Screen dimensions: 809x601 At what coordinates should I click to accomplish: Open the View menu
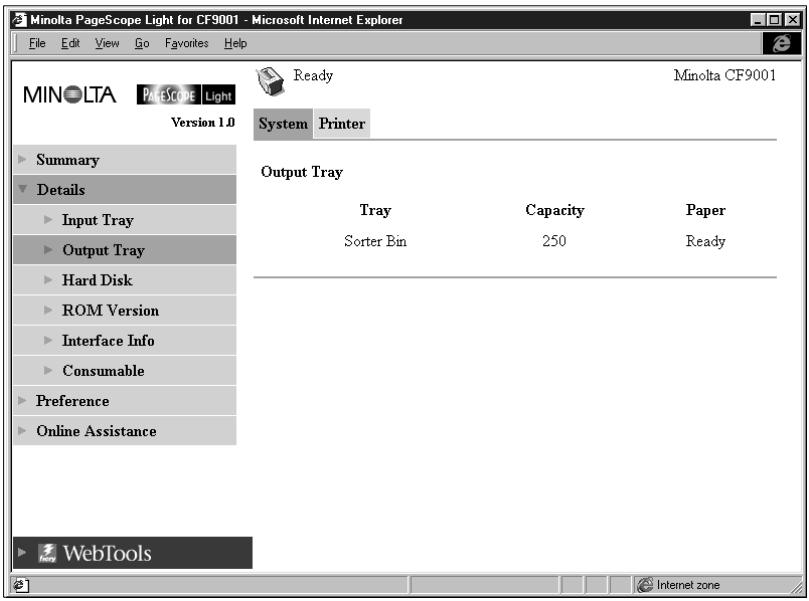coord(107,43)
